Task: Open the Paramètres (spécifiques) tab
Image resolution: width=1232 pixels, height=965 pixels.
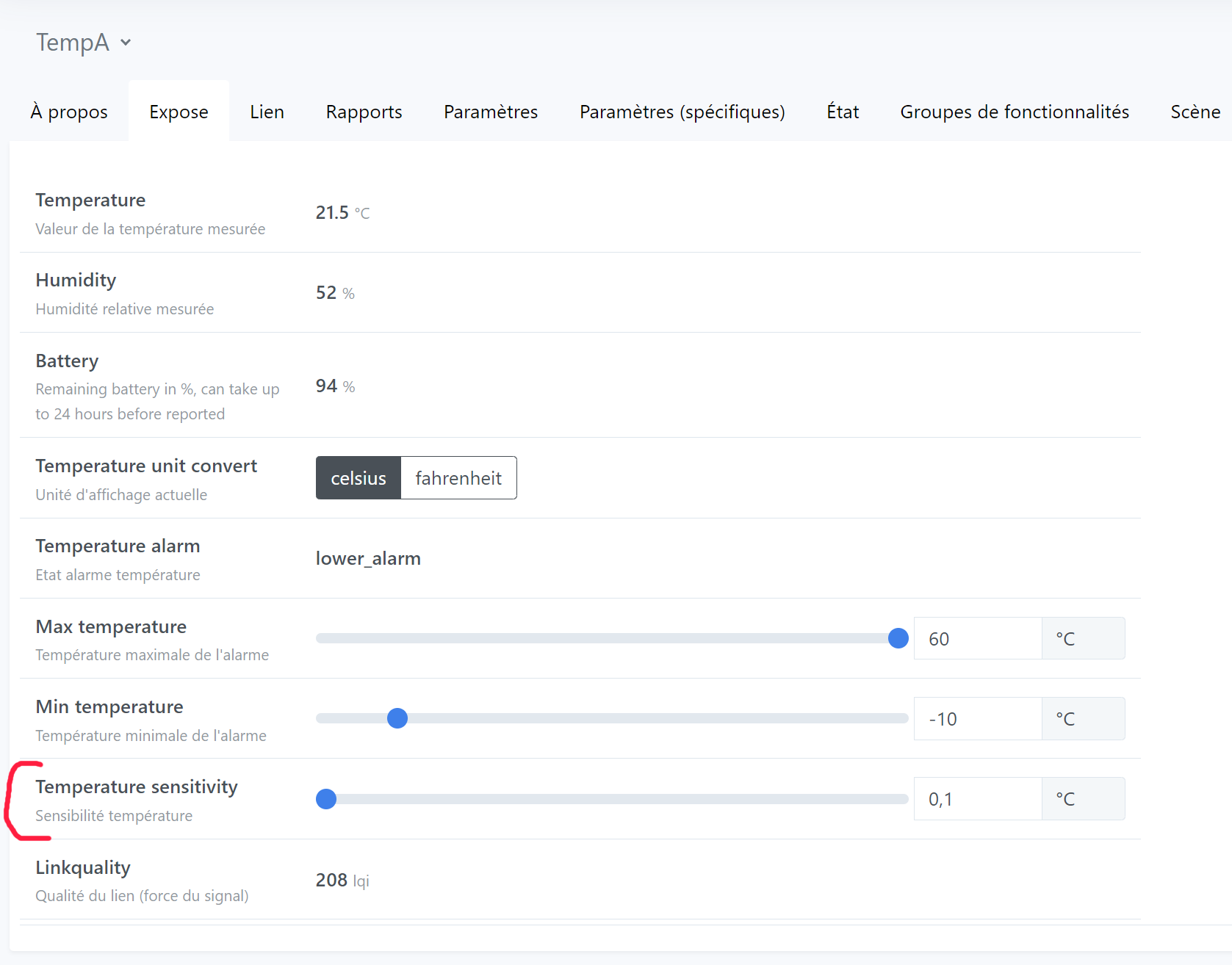Action: coord(682,112)
